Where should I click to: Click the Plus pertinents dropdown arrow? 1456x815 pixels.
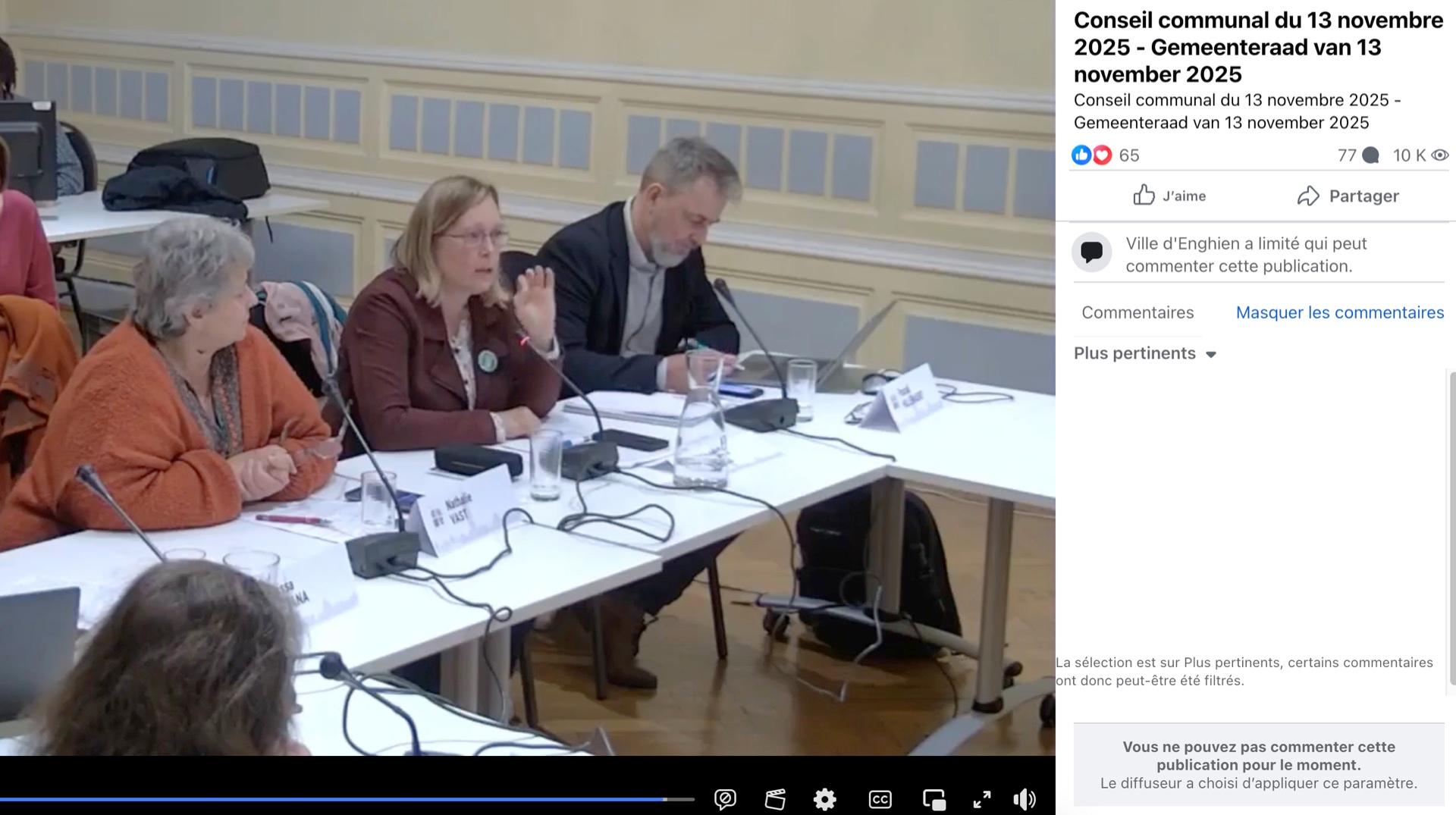[1211, 354]
